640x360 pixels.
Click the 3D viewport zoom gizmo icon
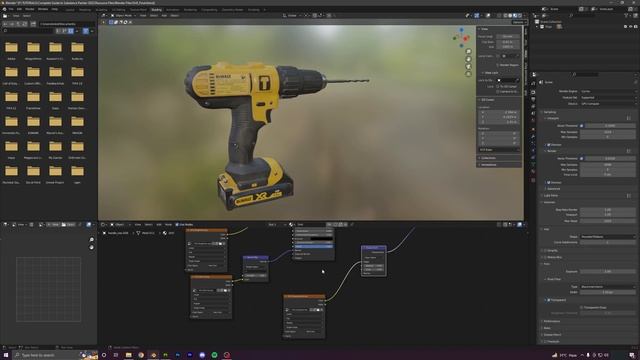click(x=469, y=51)
